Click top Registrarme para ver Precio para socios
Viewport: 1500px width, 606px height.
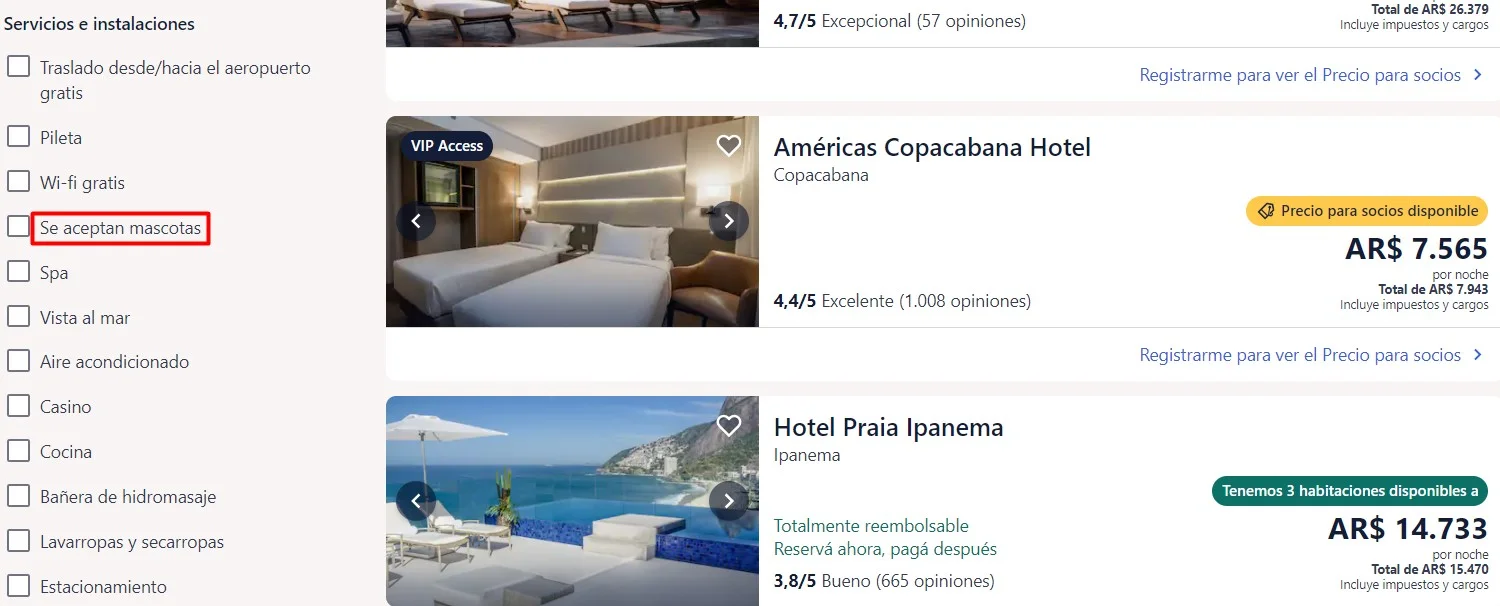click(x=1300, y=75)
